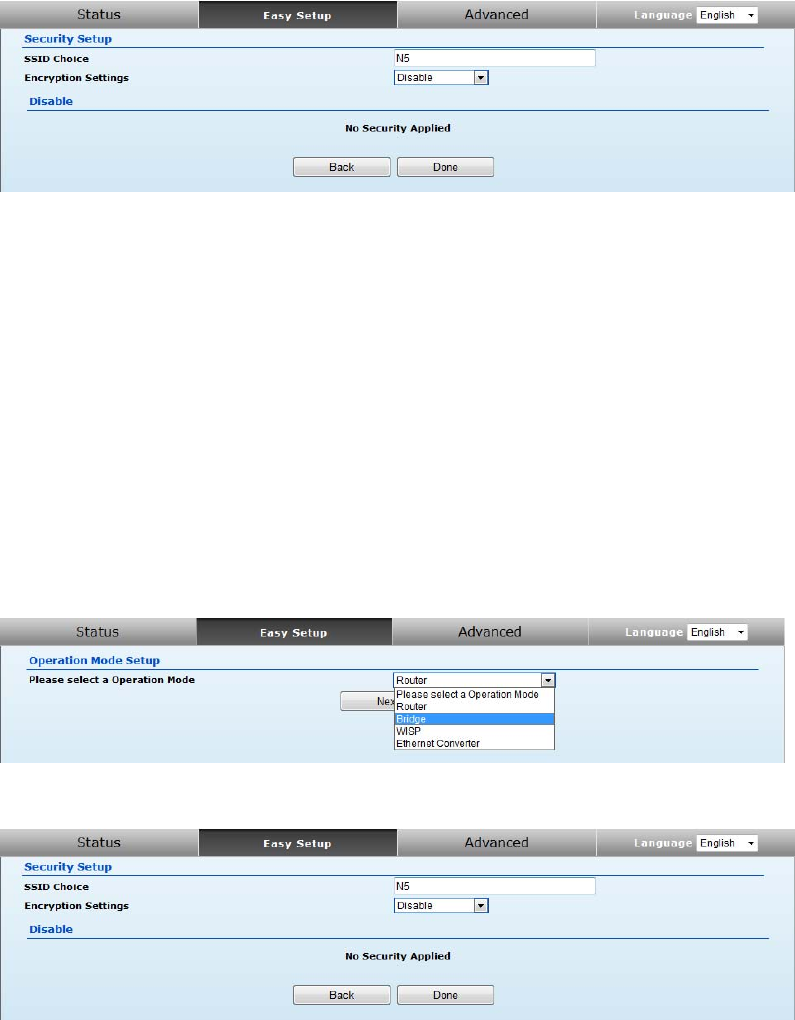Click Done in uppermost Security Setup panel

pos(446,167)
